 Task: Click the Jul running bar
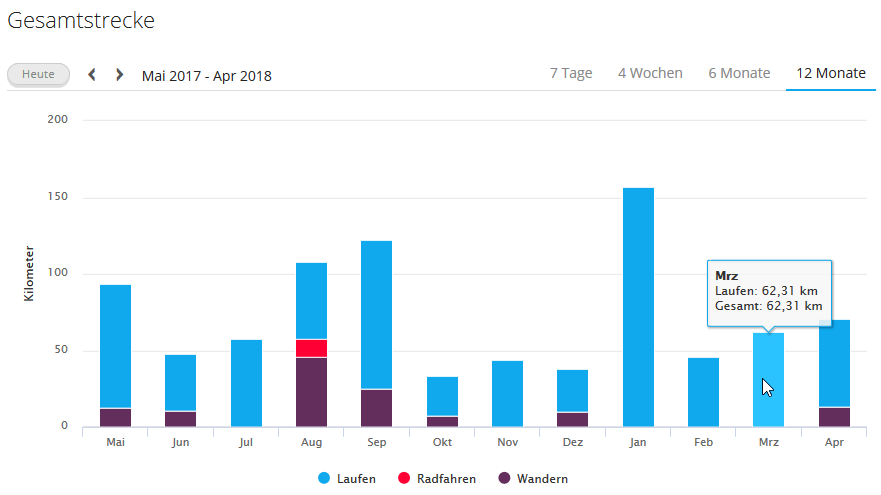[246, 383]
